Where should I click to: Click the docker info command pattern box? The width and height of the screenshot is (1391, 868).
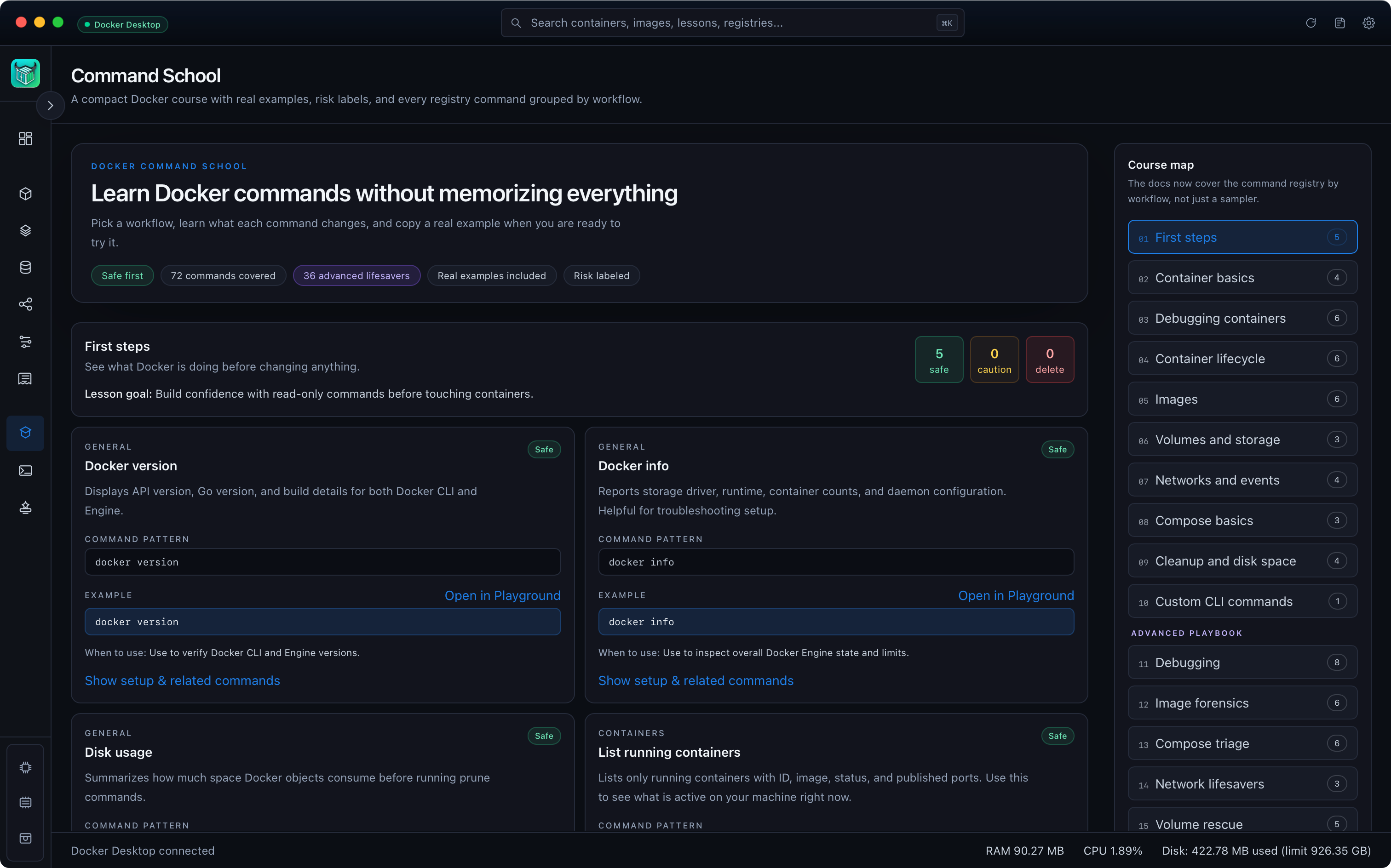836,562
